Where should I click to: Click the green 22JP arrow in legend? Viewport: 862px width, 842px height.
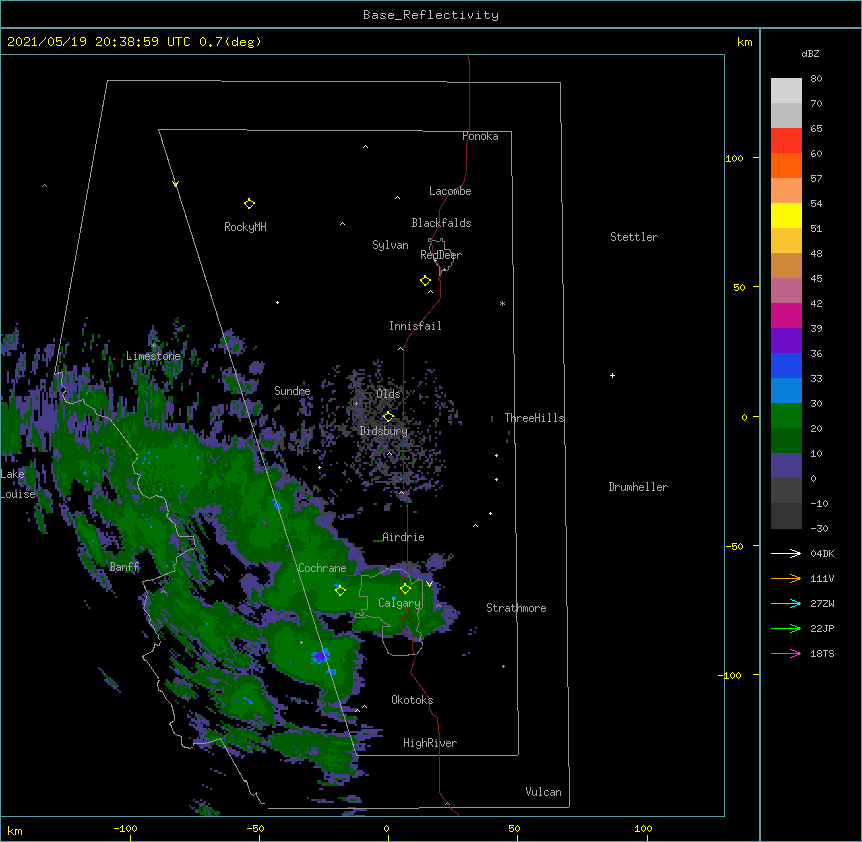point(786,628)
